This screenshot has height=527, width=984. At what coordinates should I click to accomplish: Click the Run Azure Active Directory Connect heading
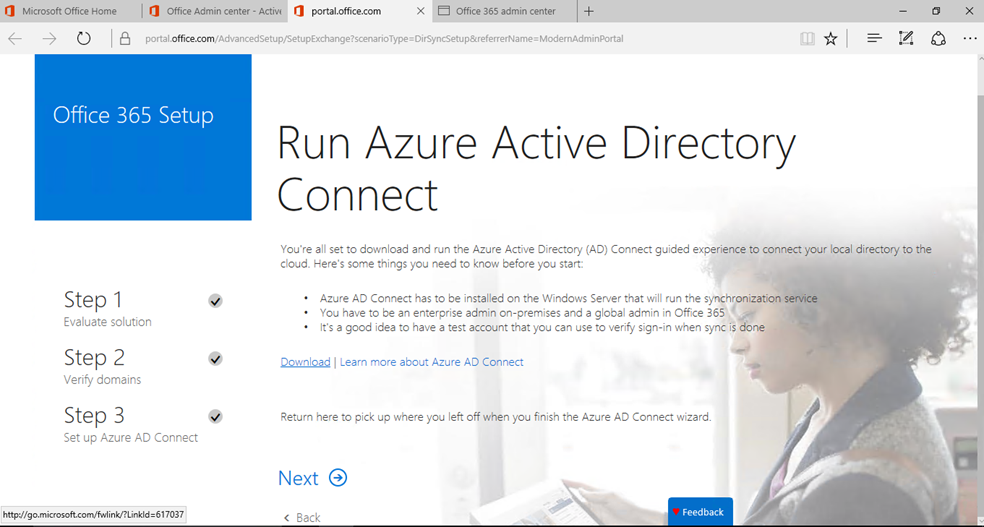coord(537,168)
